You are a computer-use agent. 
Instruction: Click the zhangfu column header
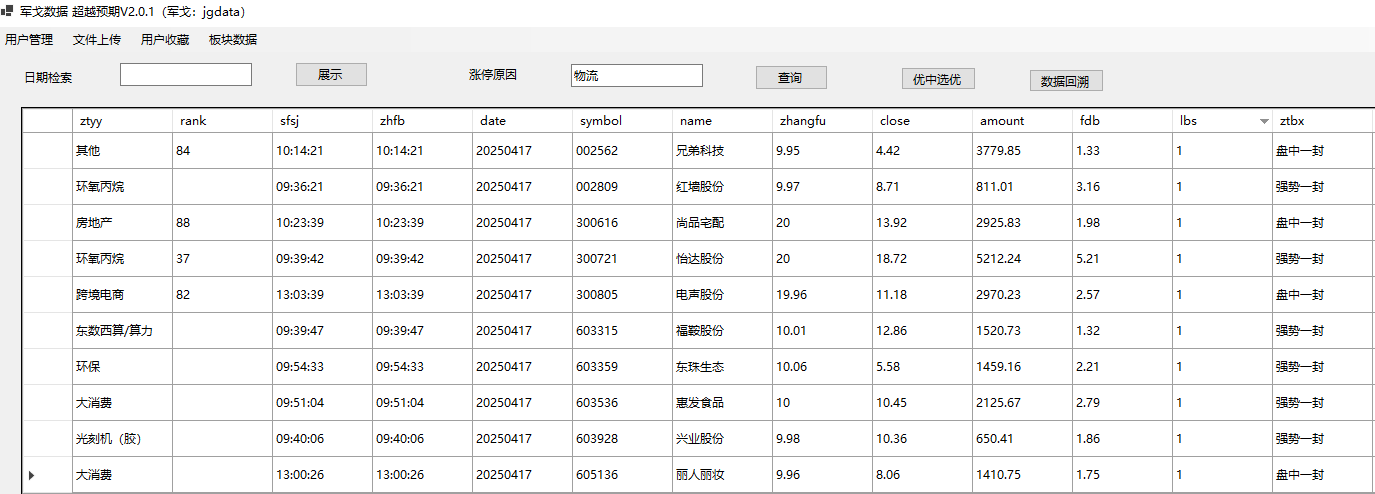(x=822, y=121)
